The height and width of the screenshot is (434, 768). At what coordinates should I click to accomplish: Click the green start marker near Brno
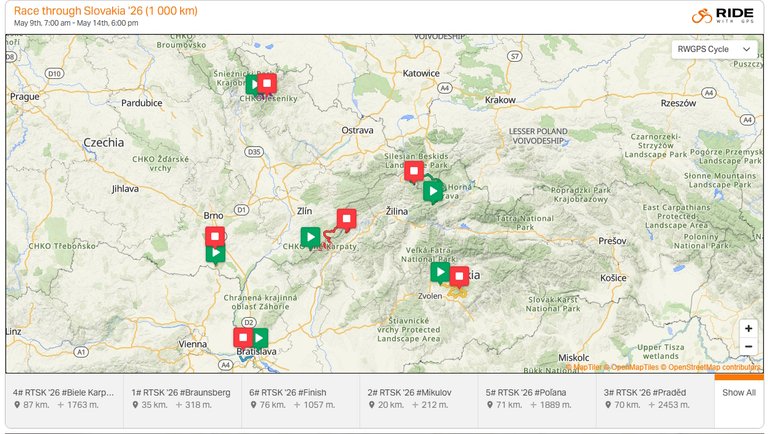point(215,253)
